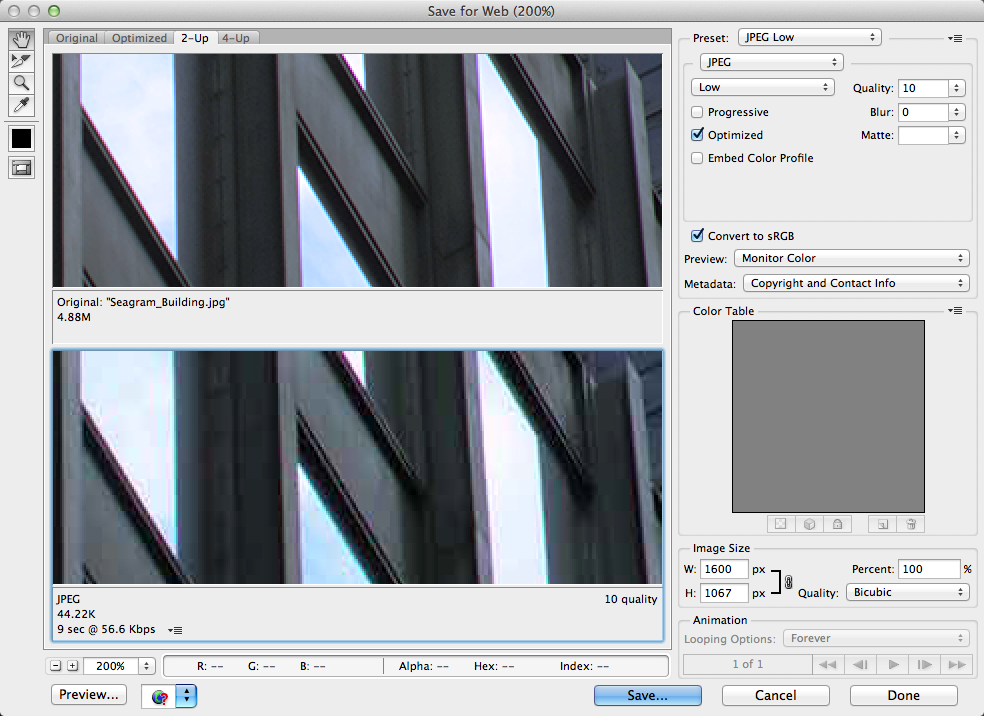Open a browser preview via the globe icon
The image size is (984, 716).
(x=158, y=696)
